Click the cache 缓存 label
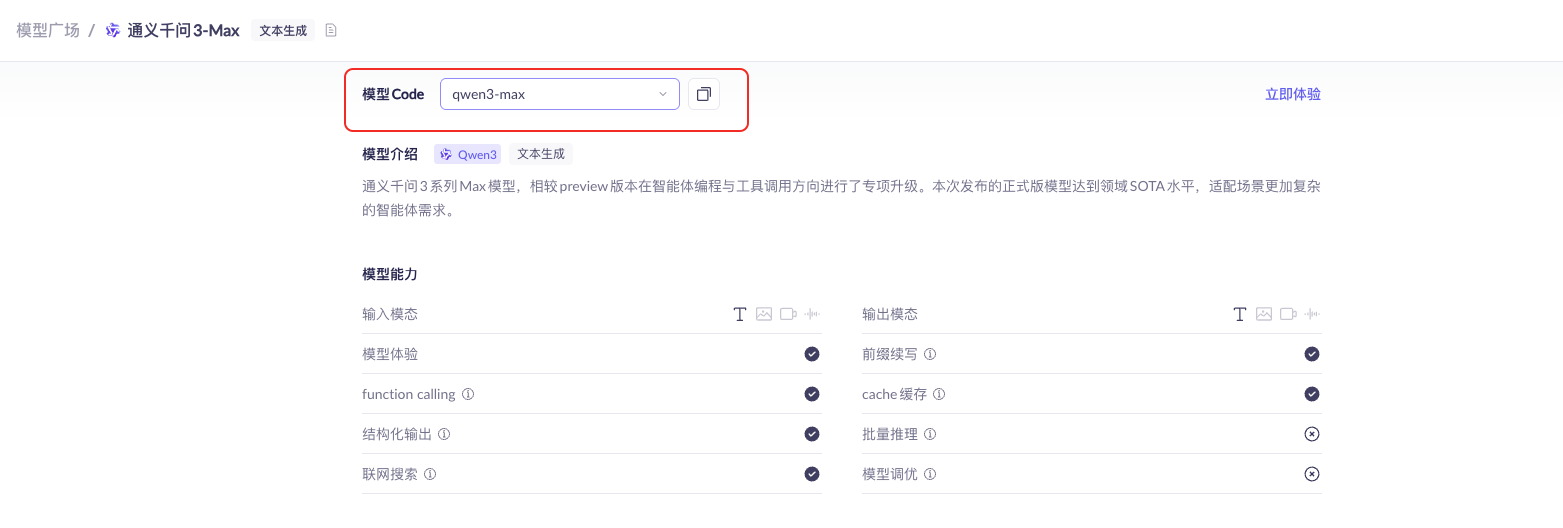Image resolution: width=1563 pixels, height=528 pixels. tap(895, 394)
